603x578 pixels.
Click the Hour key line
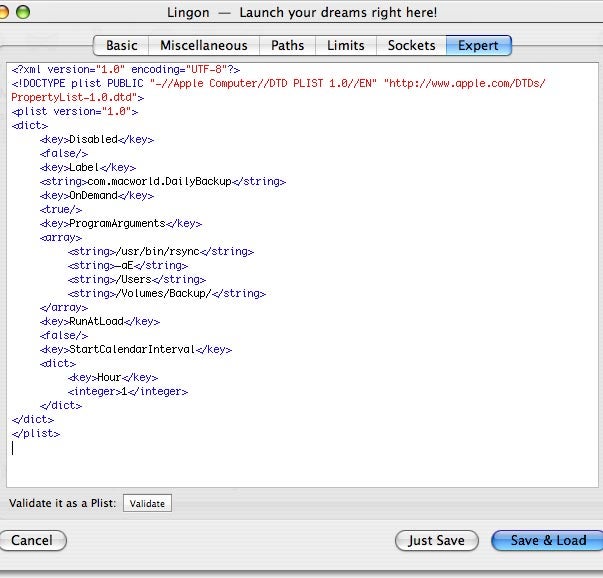(x=113, y=378)
